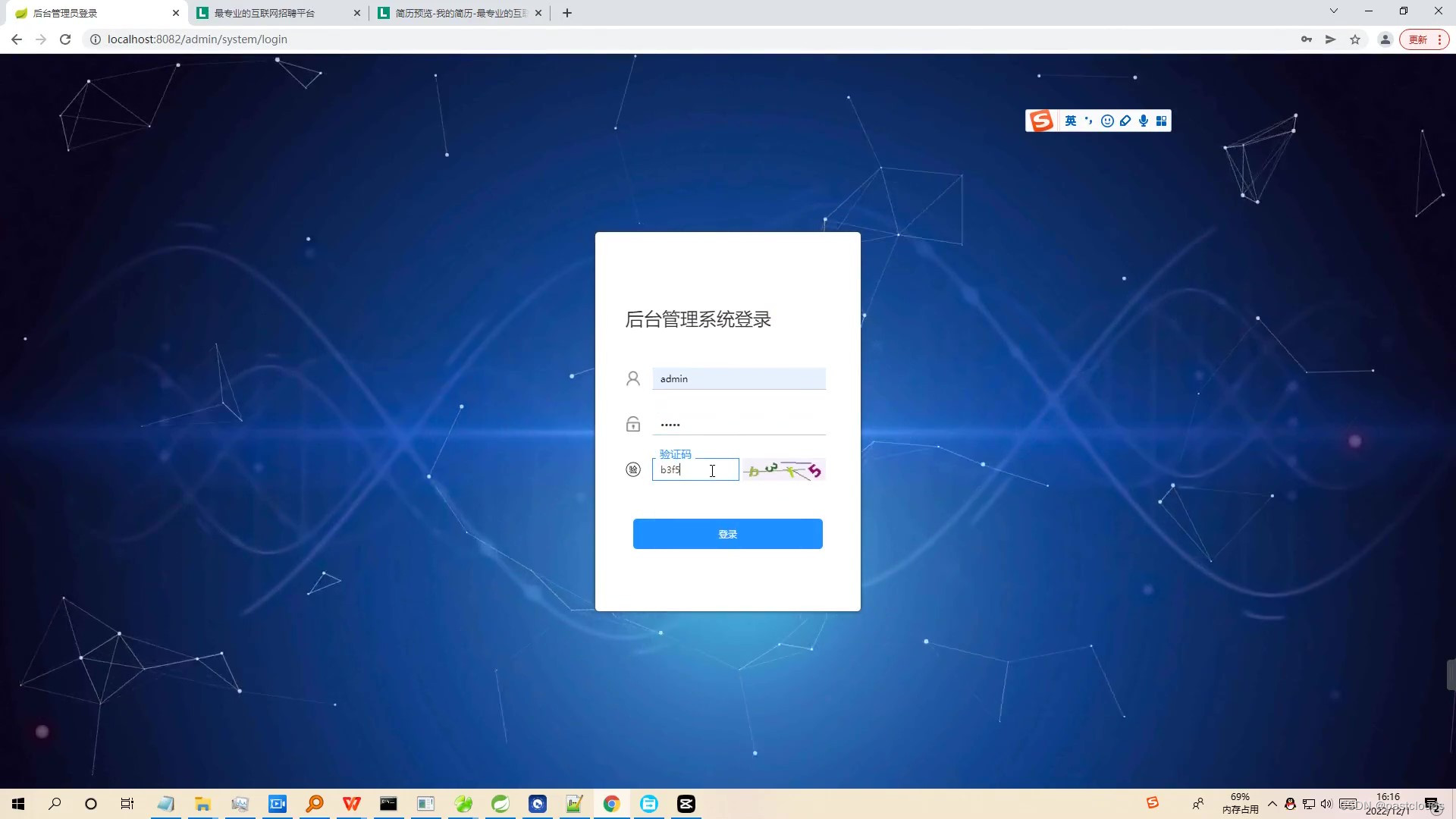Viewport: 1456px width, 819px height.
Task: Click the password lock icon
Action: pos(633,424)
